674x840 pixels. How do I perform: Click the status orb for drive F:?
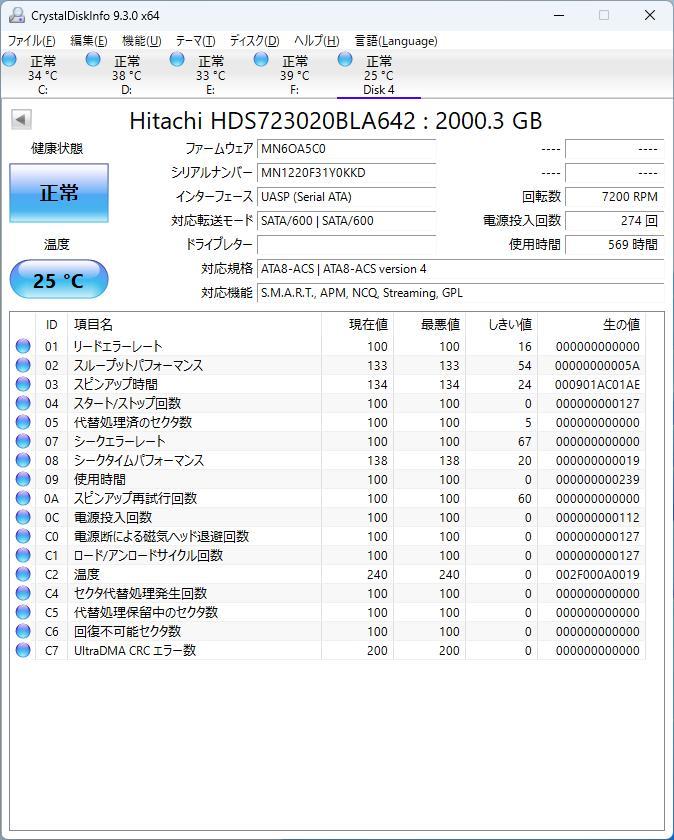[x=261, y=59]
